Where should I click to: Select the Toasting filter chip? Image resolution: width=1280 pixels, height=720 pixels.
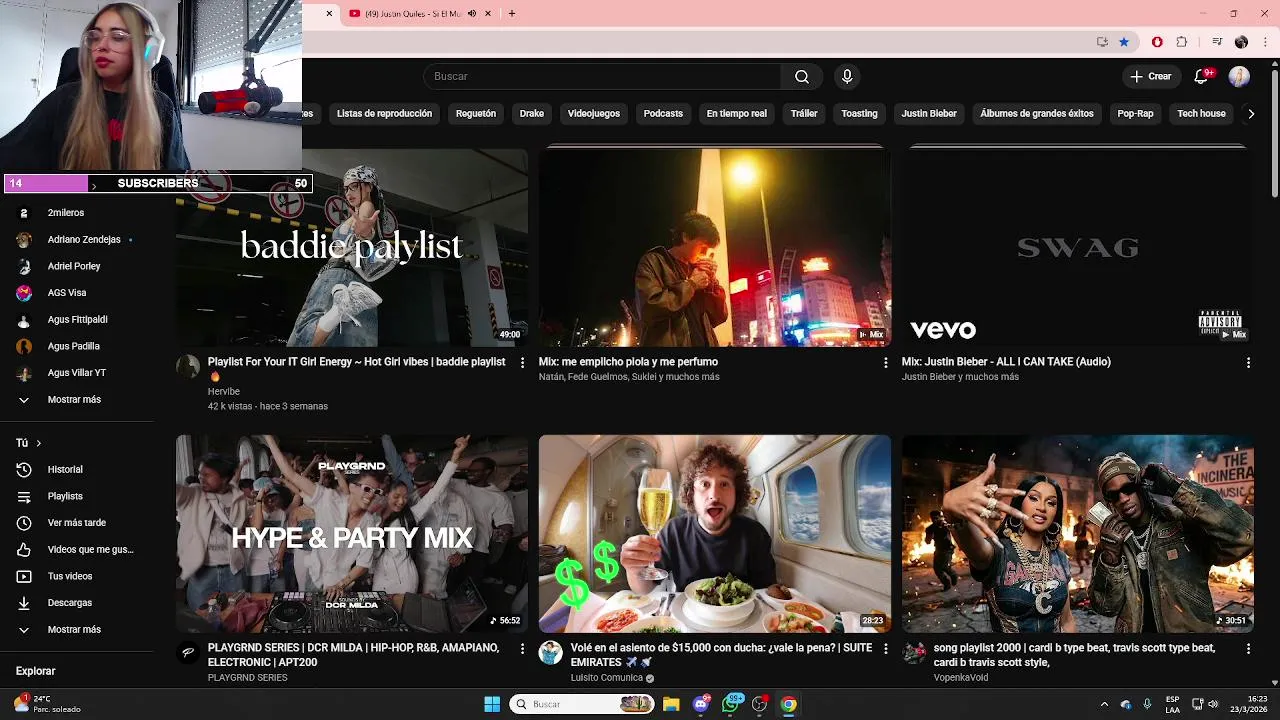pyautogui.click(x=859, y=114)
